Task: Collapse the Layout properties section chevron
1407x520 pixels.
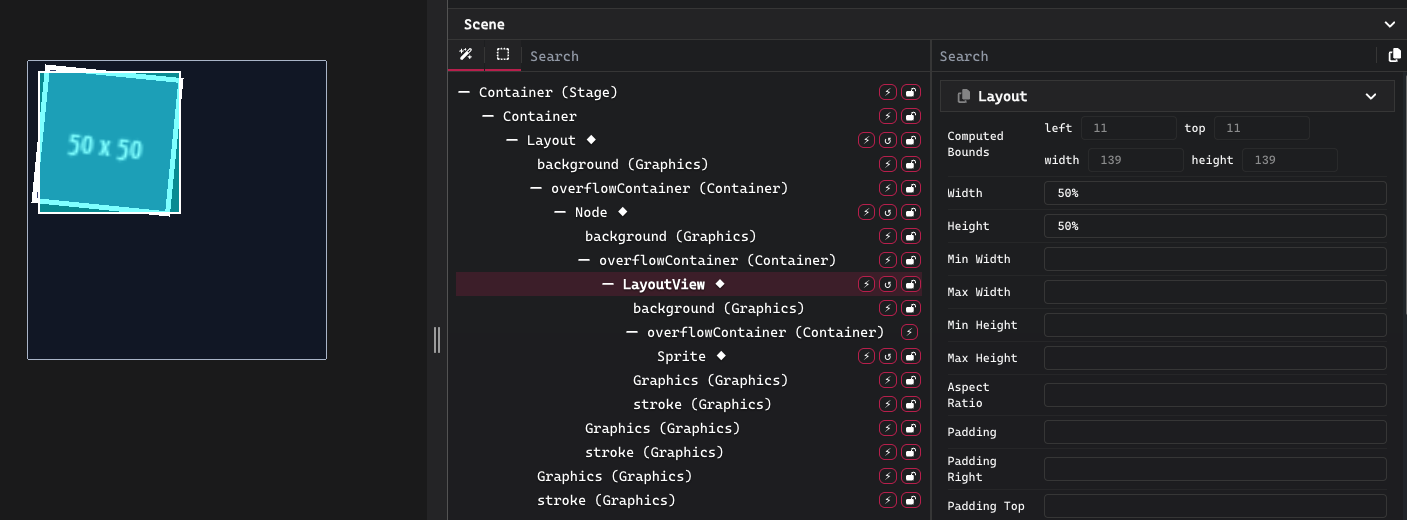Action: click(1371, 96)
